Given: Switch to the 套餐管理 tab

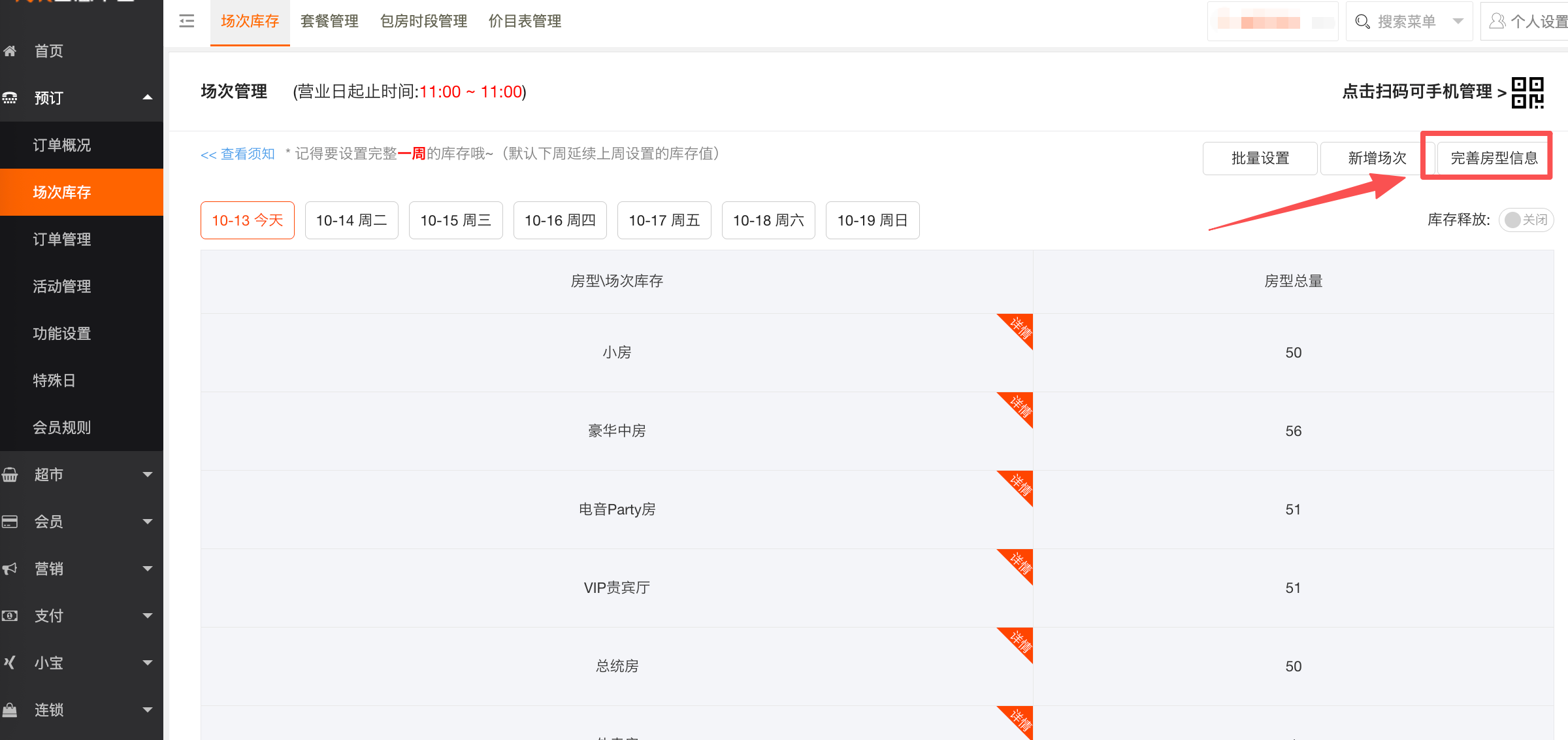Looking at the screenshot, I should click(329, 22).
